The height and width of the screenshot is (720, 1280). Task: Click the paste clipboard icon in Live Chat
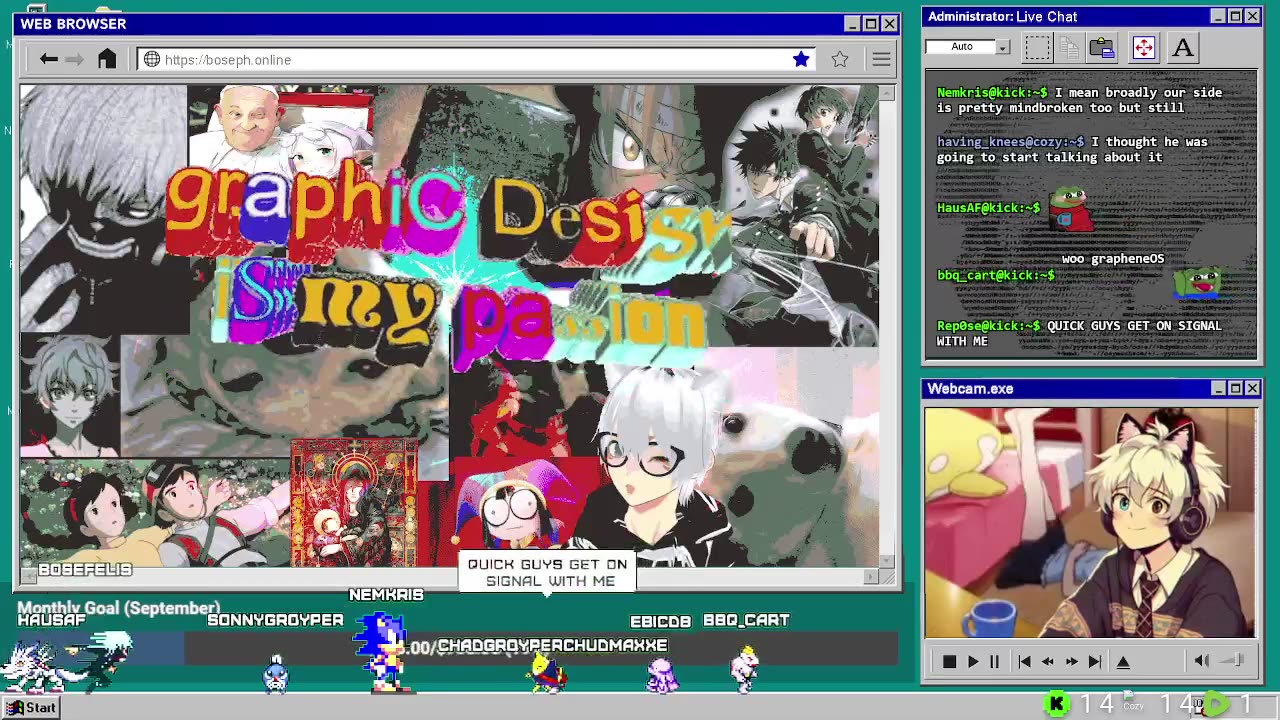click(1102, 47)
